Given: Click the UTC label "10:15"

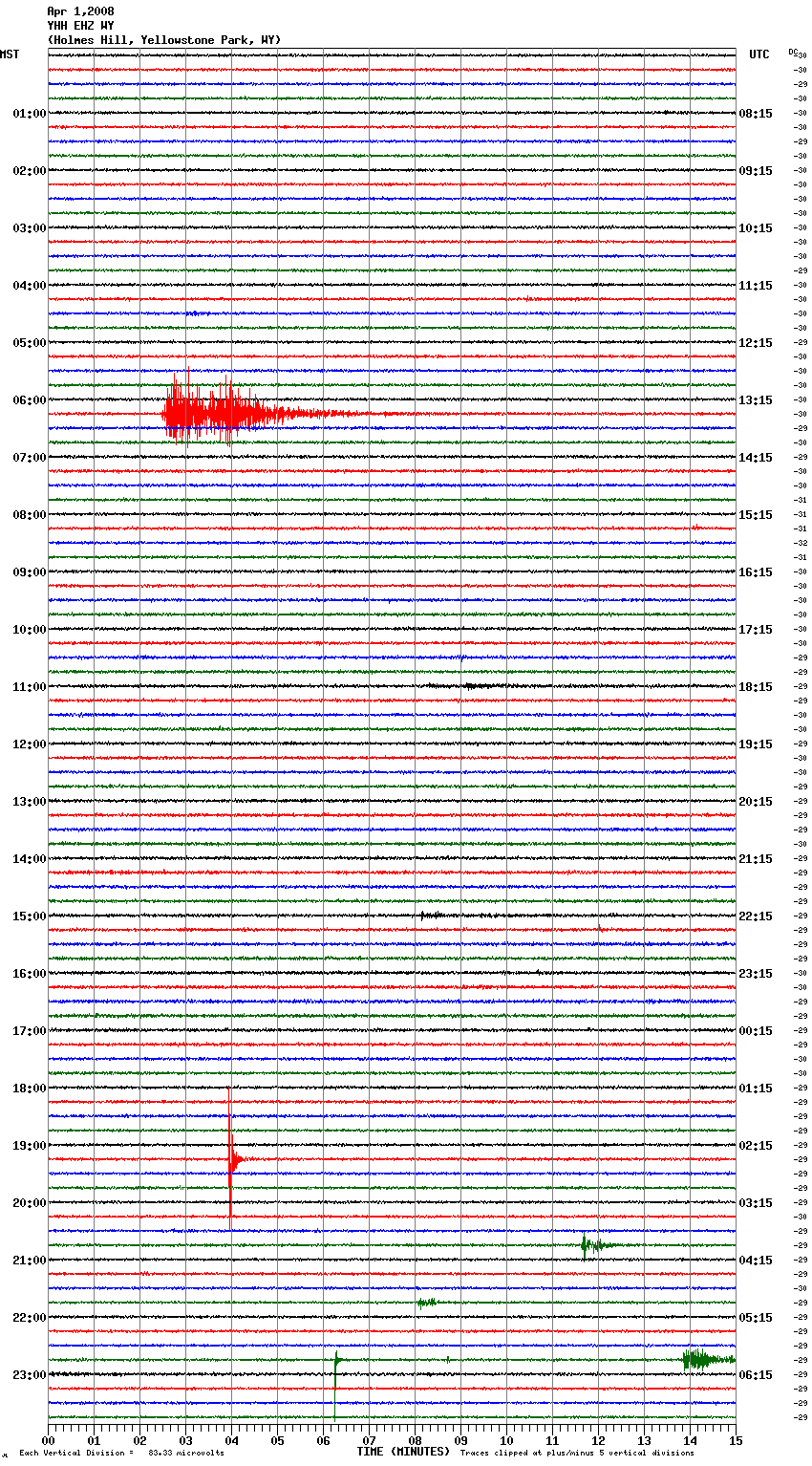Looking at the screenshot, I should click(x=756, y=228).
